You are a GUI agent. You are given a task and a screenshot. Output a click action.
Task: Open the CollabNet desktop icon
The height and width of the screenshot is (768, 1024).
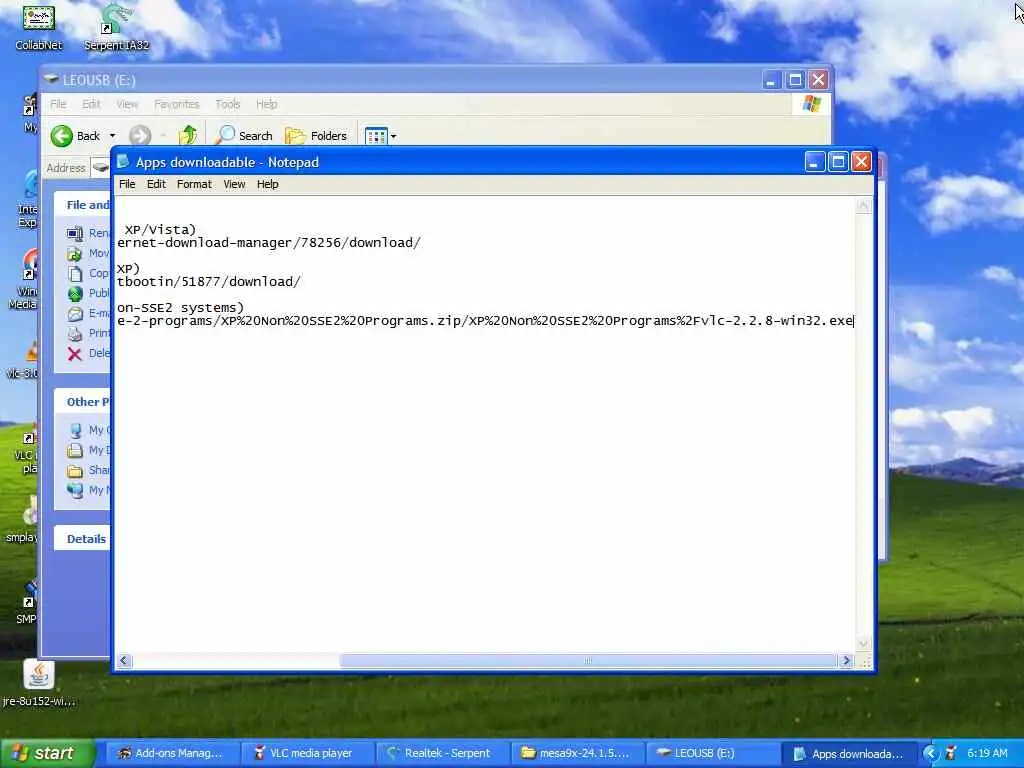click(x=39, y=26)
